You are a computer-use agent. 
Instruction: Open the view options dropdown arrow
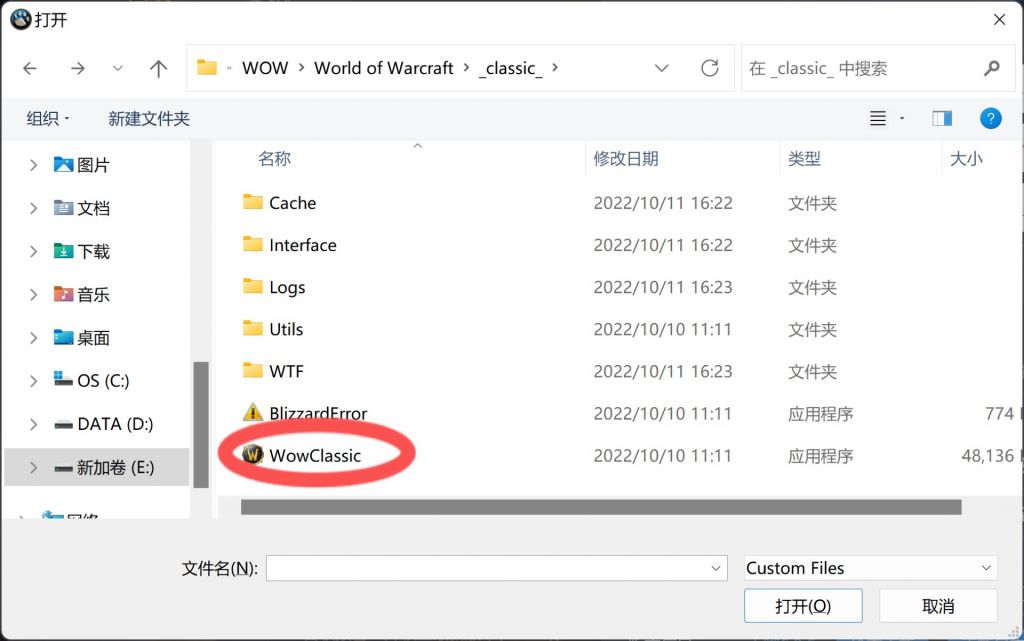(902, 118)
